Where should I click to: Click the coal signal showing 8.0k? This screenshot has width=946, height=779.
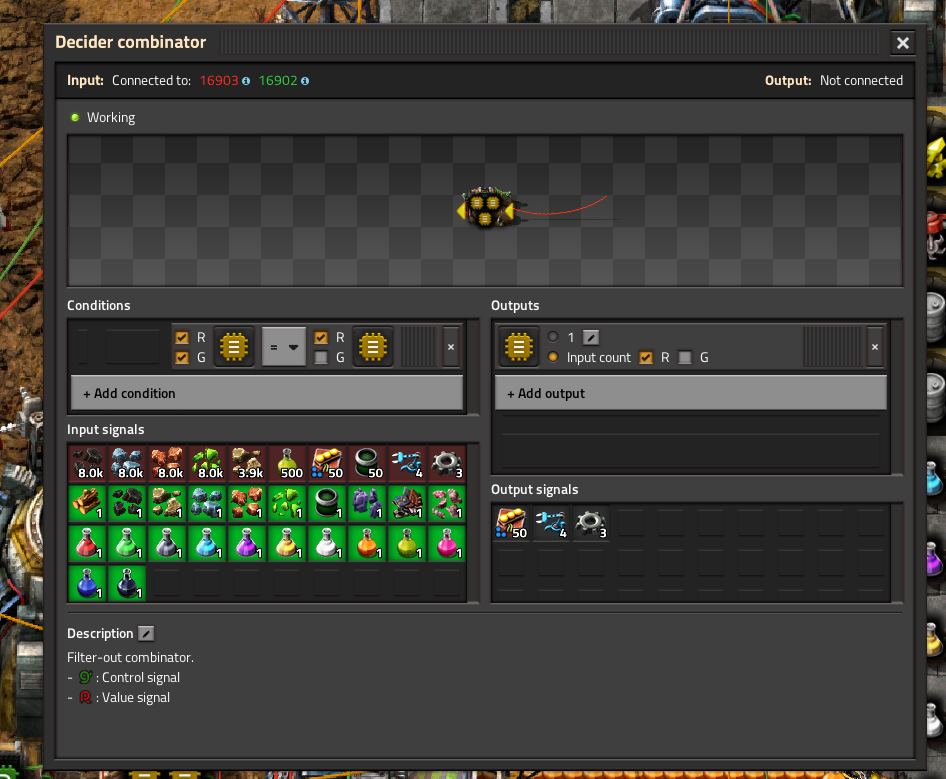[x=87, y=463]
